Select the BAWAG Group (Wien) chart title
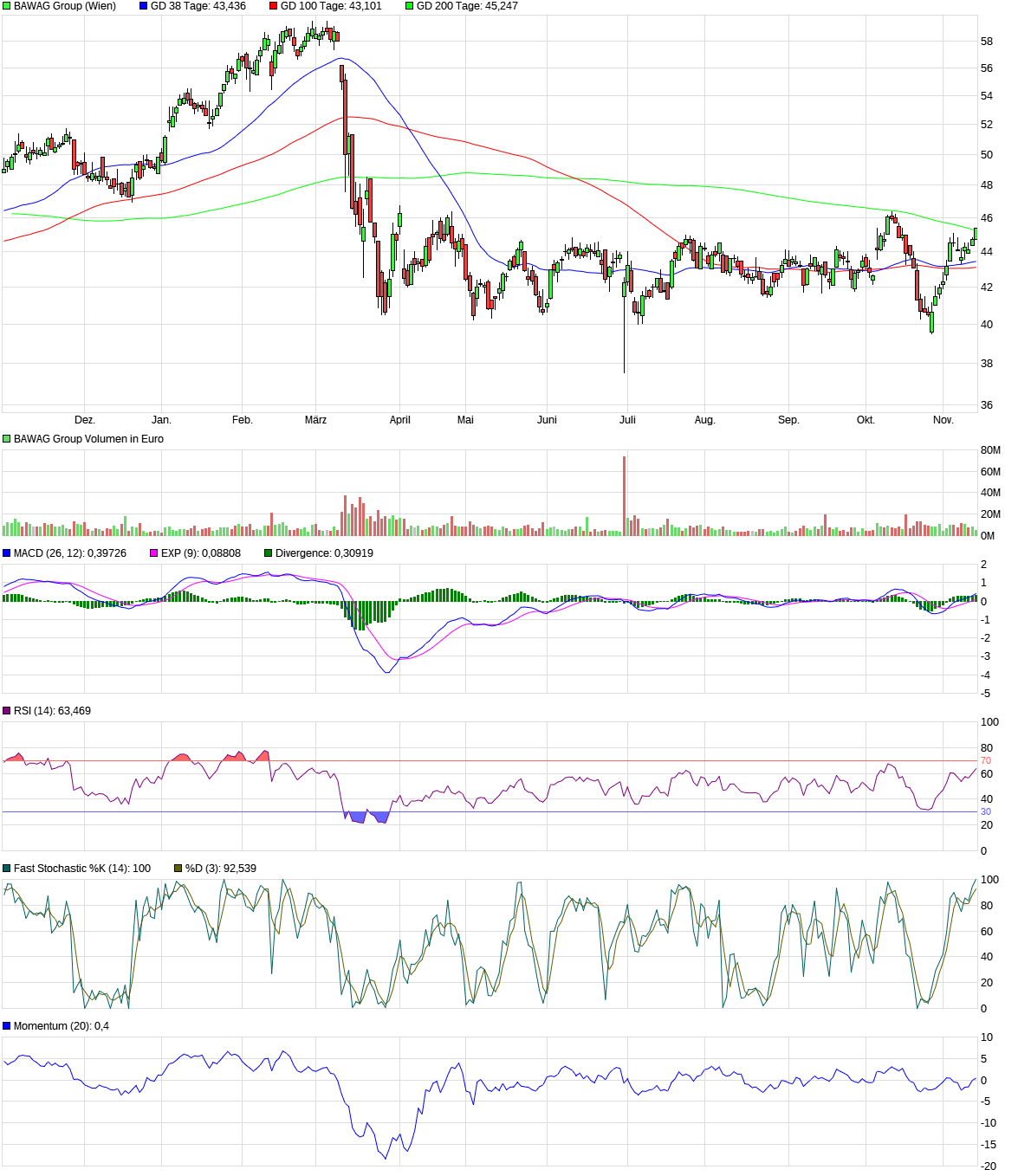Screen dimensions: 1018x1176 pos(65,6)
